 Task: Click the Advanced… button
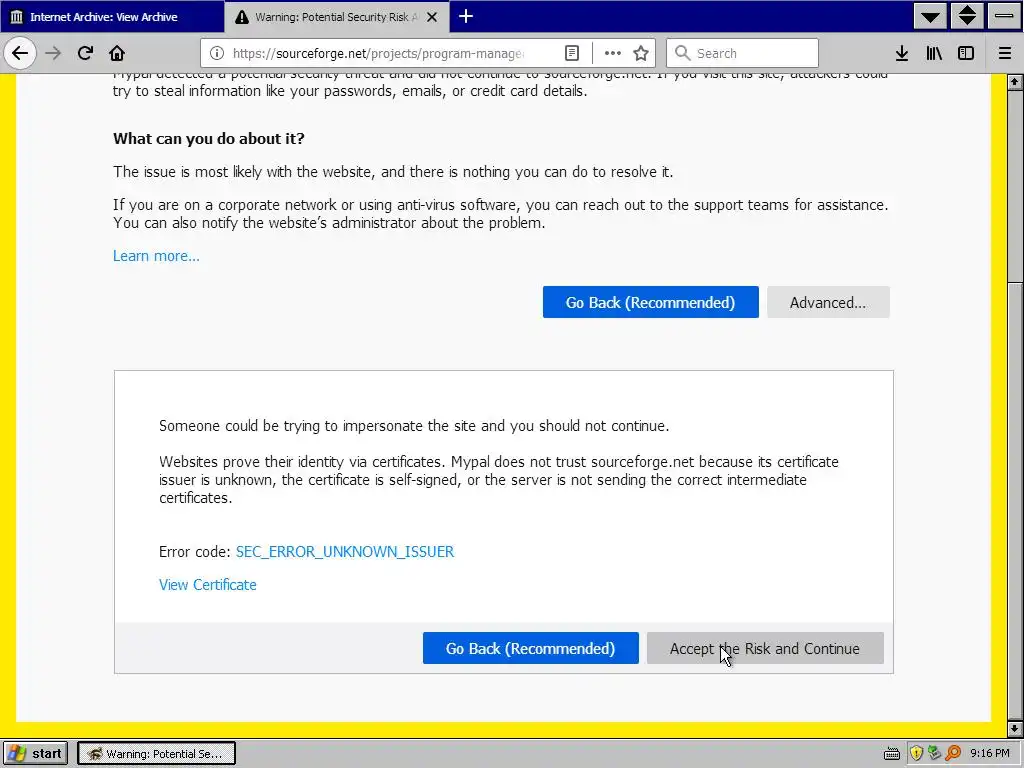828,302
